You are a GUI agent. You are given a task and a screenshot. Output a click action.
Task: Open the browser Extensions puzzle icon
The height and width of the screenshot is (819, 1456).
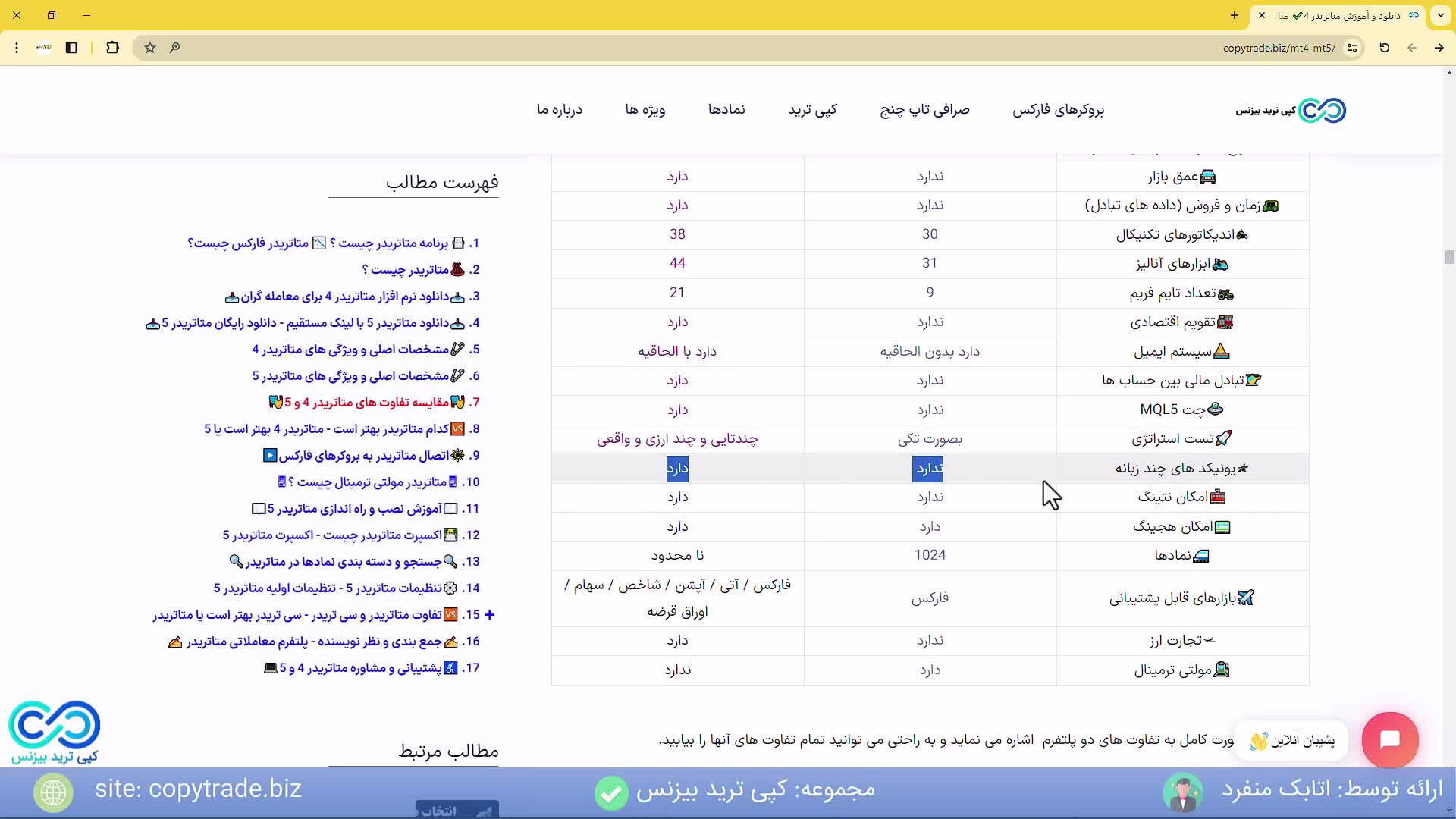pyautogui.click(x=113, y=47)
